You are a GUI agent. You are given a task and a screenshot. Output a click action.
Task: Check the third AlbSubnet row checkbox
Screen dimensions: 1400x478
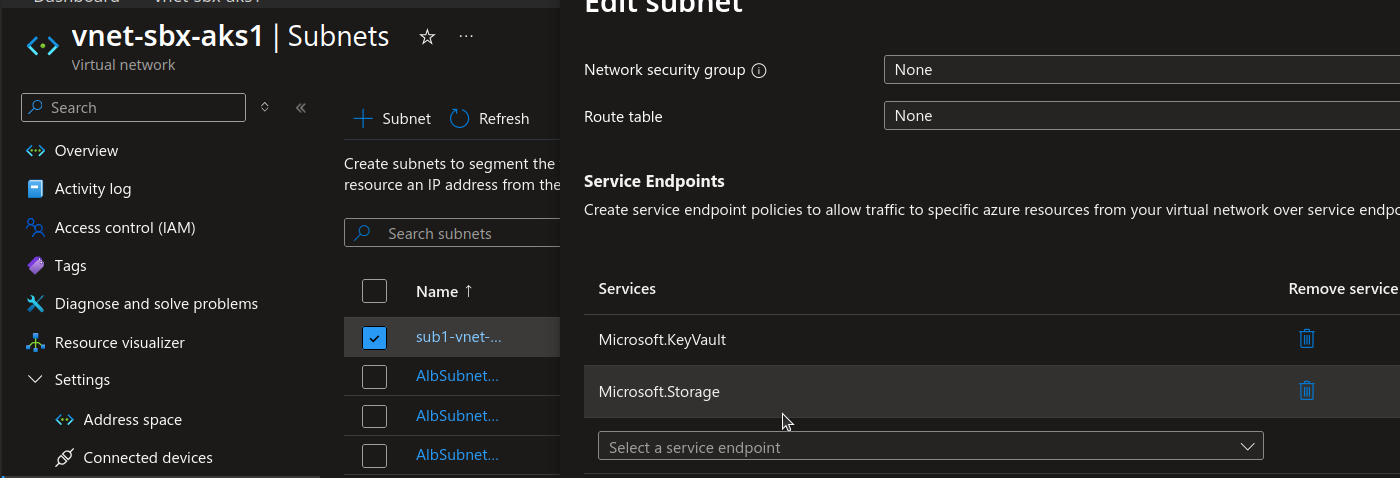point(374,455)
